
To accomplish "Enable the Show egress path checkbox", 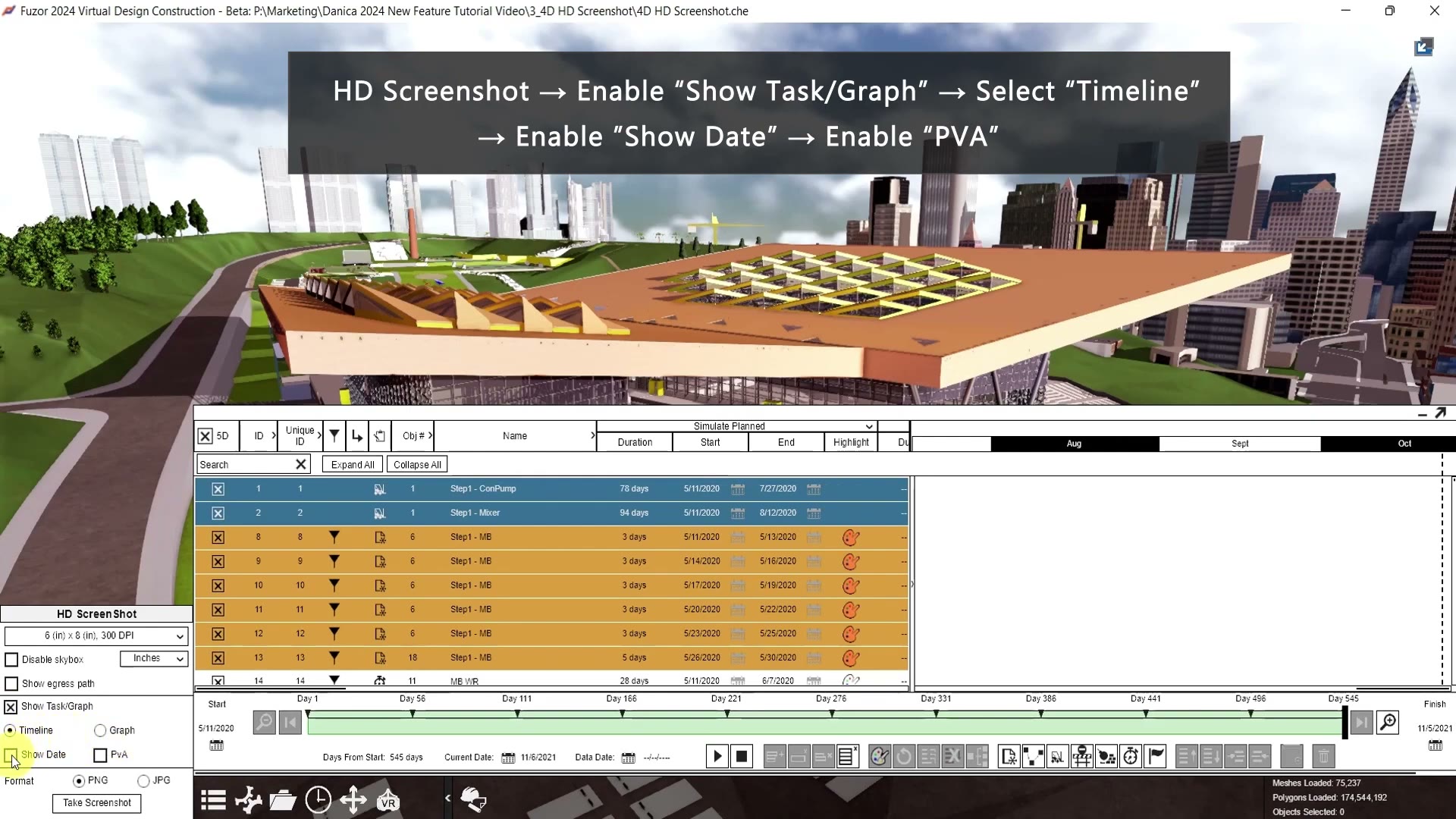I will coord(11,684).
